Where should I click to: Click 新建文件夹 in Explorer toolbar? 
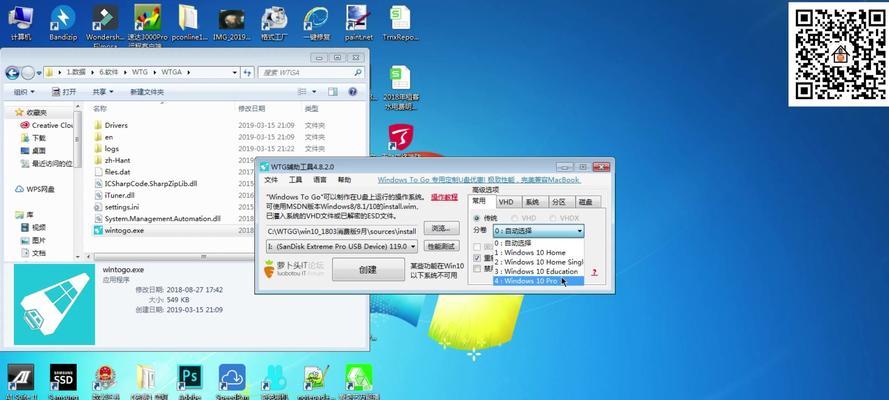(147, 92)
